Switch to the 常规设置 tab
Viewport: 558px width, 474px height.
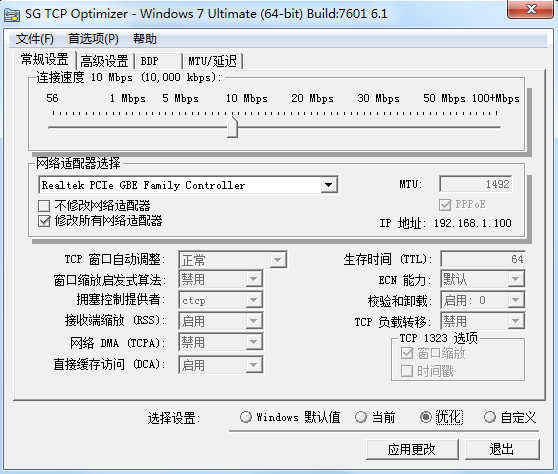[x=44, y=59]
